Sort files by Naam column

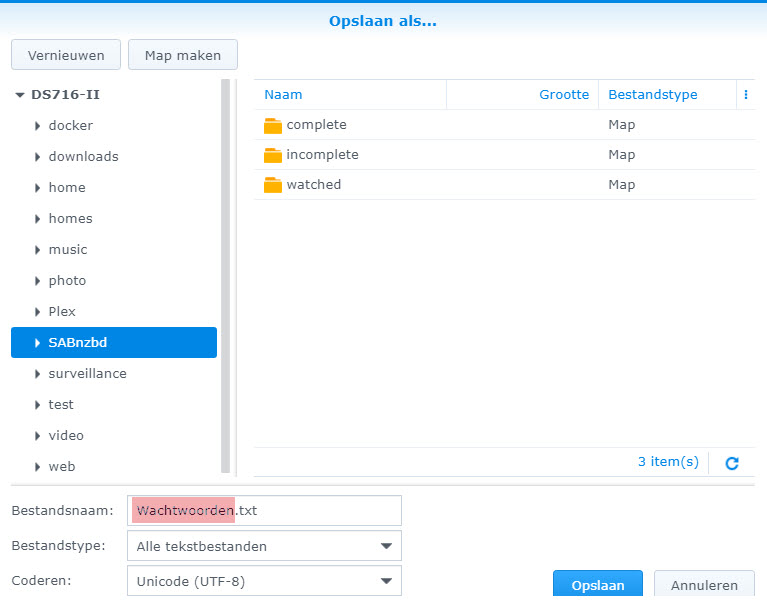[x=284, y=95]
